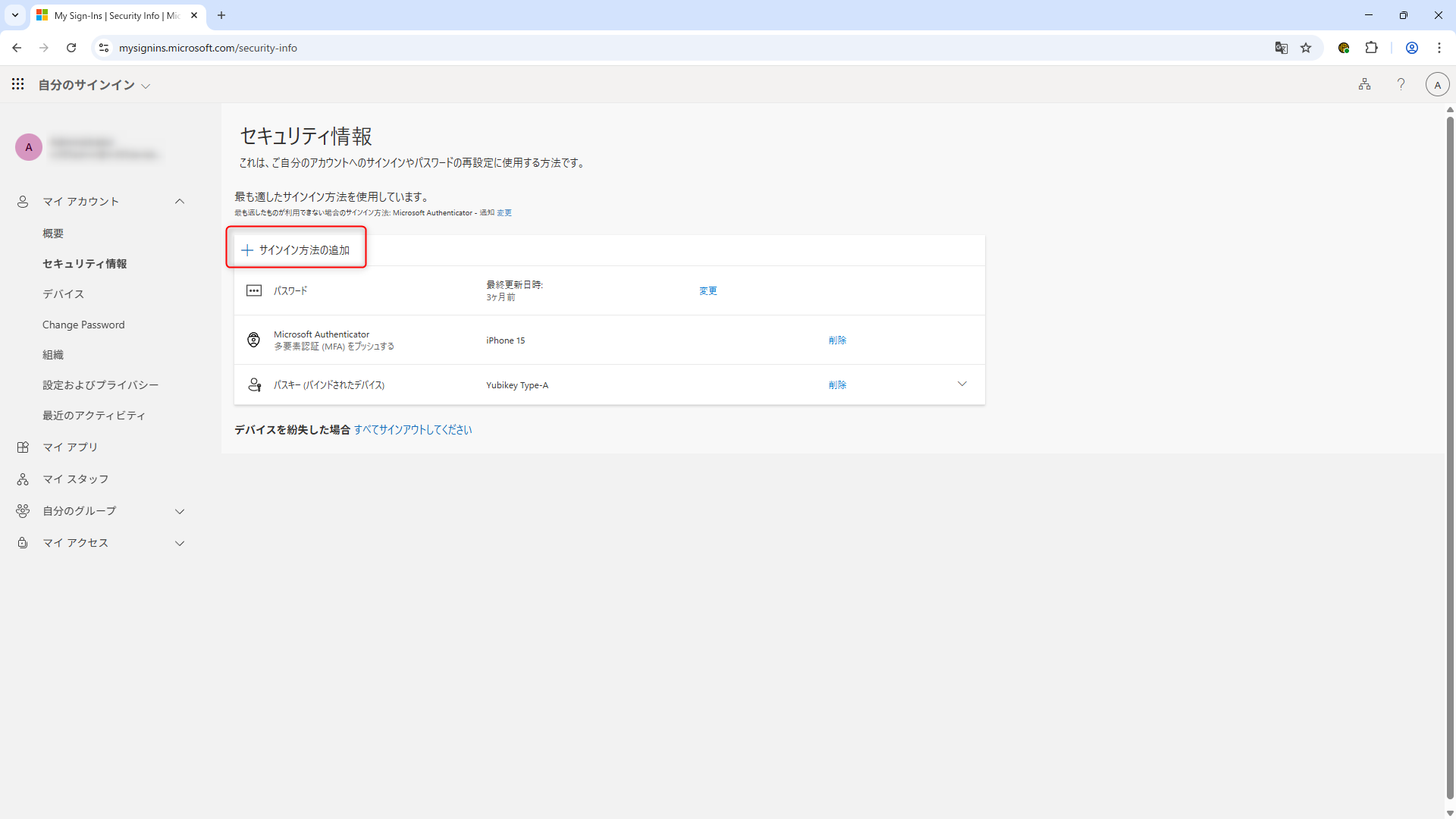Click the account avatar in top right
Image resolution: width=1456 pixels, height=819 pixels.
[x=1437, y=84]
